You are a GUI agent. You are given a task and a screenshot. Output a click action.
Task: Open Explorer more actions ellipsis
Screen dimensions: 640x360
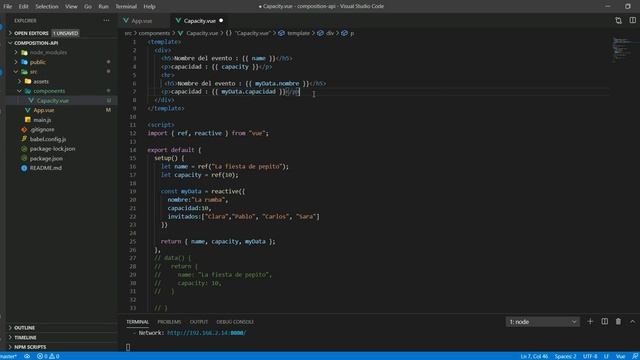point(107,20)
